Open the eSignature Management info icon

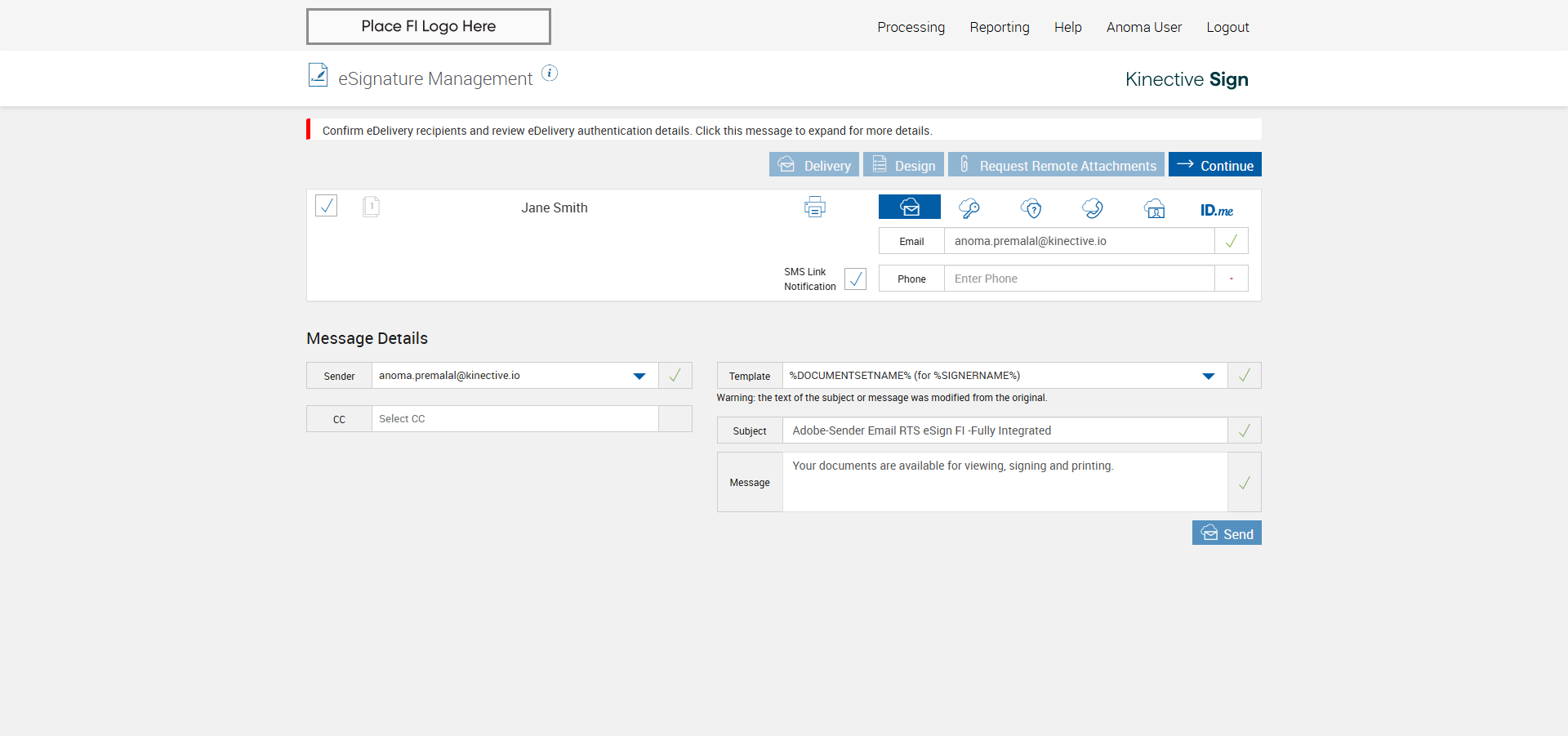click(x=550, y=74)
